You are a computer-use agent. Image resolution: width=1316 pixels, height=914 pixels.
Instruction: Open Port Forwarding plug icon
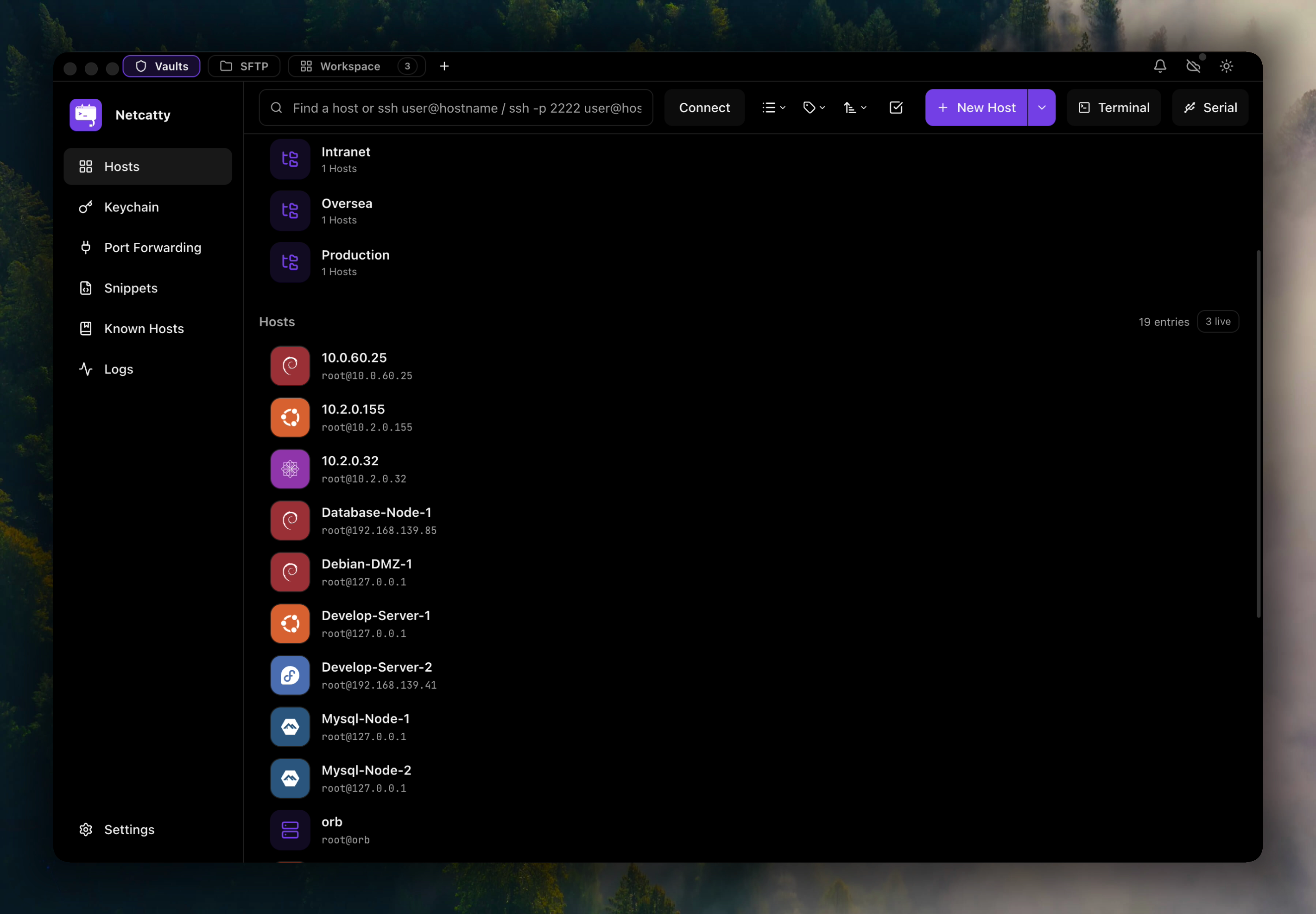[86, 248]
